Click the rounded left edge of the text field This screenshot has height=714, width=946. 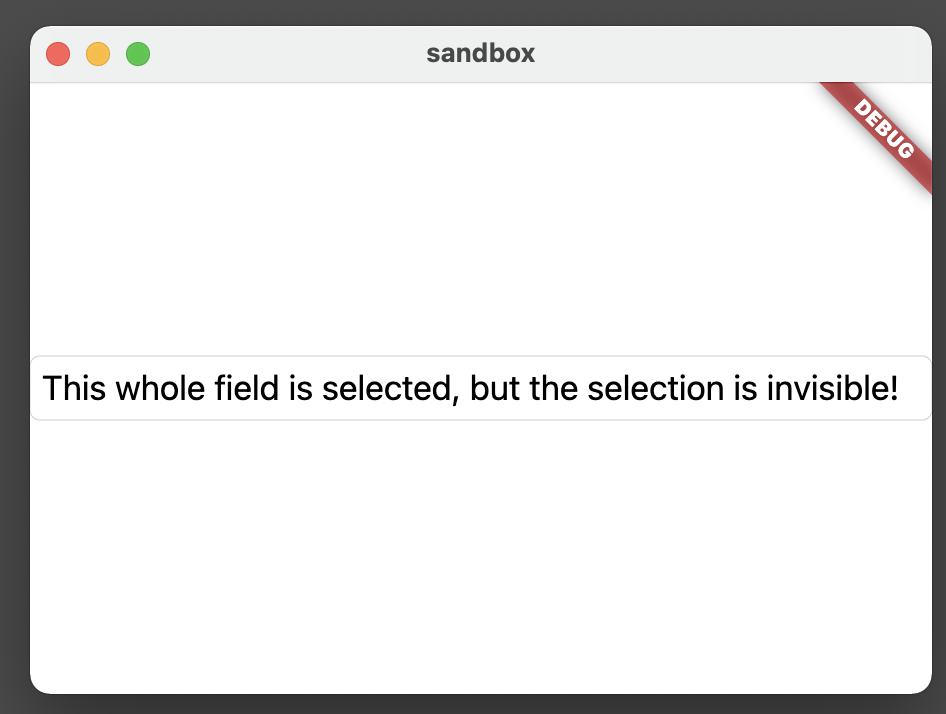pyautogui.click(x=37, y=388)
